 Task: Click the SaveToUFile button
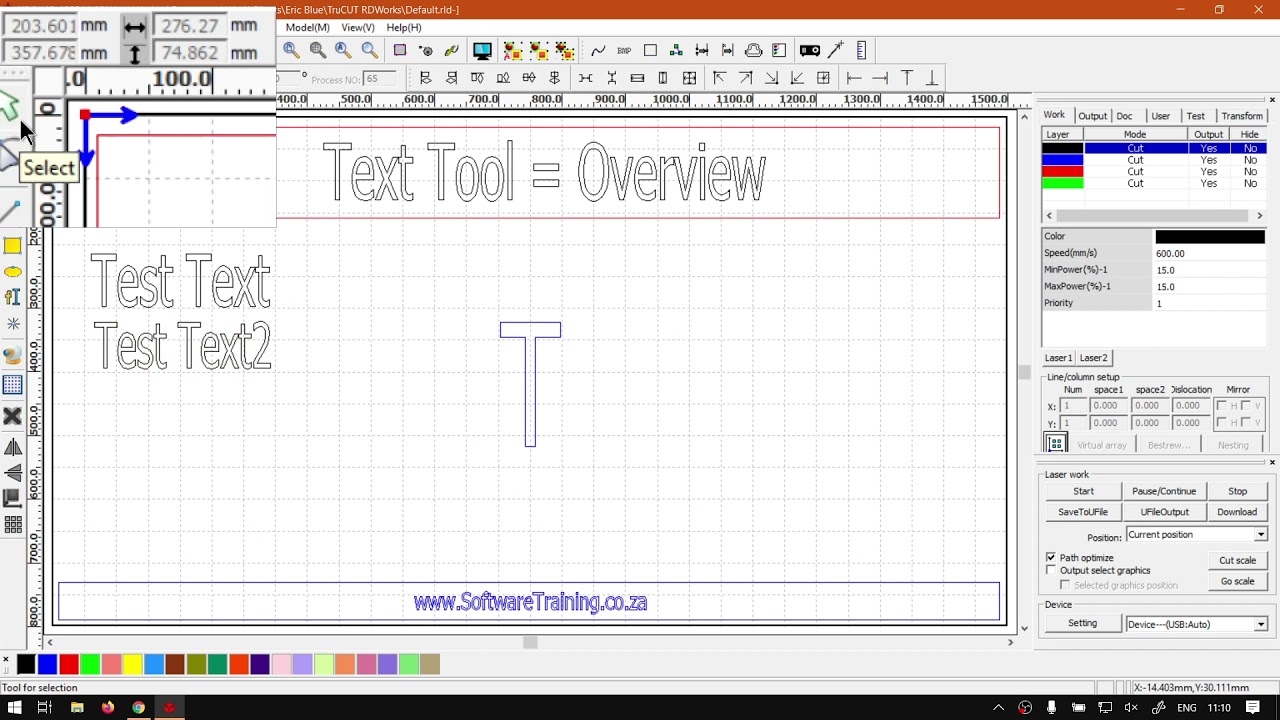[1083, 512]
